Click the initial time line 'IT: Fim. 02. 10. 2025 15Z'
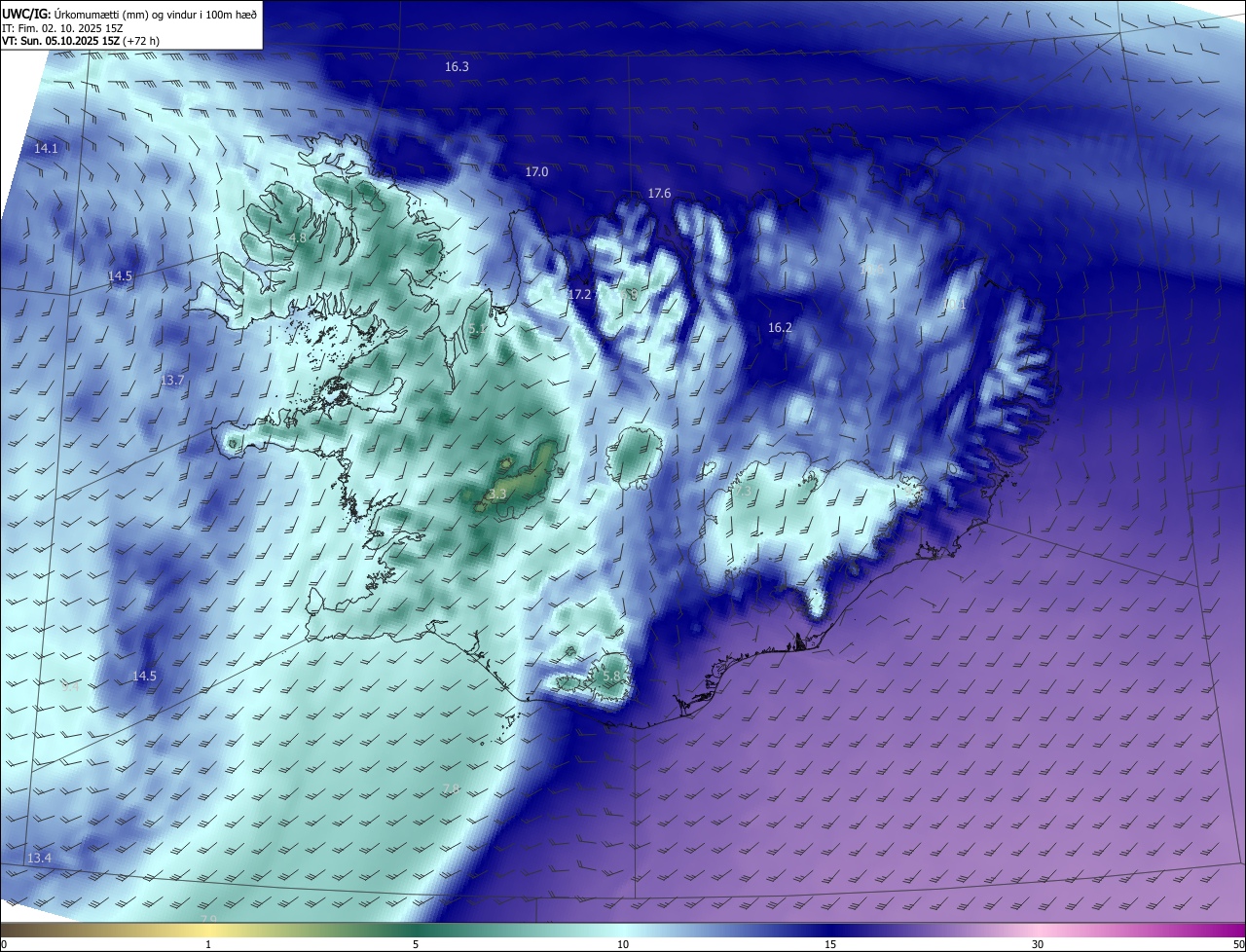This screenshot has width=1246, height=952. point(62,28)
